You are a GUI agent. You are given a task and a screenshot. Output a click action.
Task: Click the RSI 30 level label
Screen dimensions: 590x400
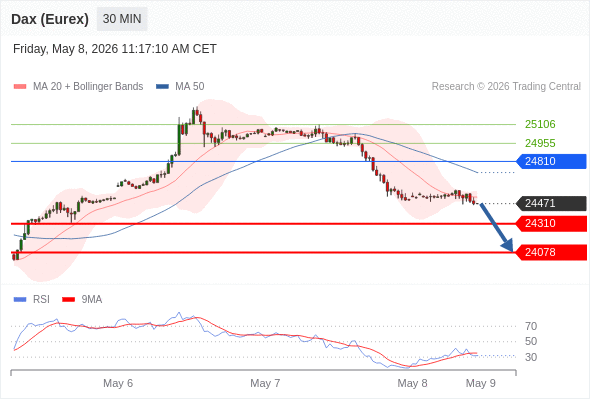click(x=531, y=357)
